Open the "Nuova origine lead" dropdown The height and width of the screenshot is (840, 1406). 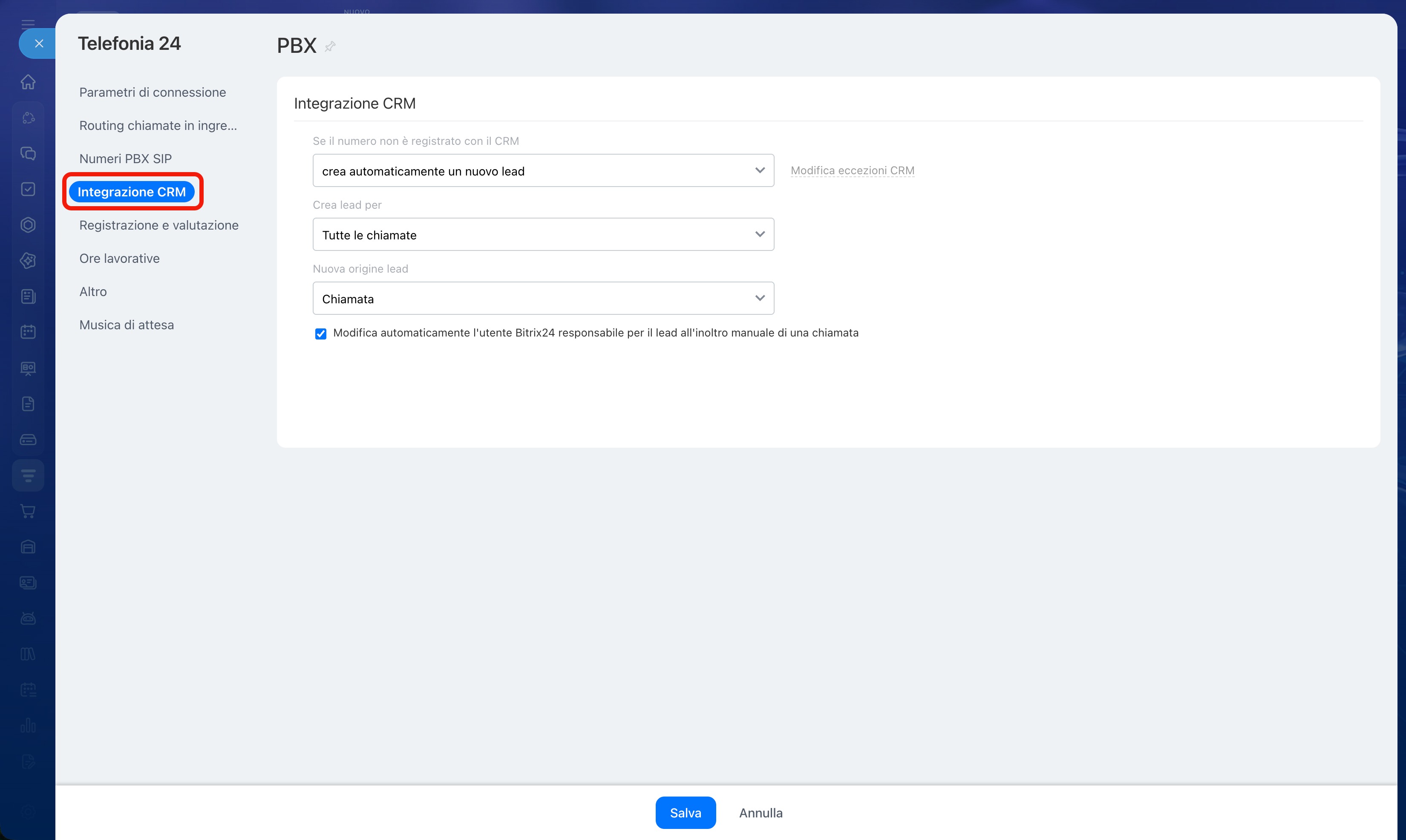(543, 298)
